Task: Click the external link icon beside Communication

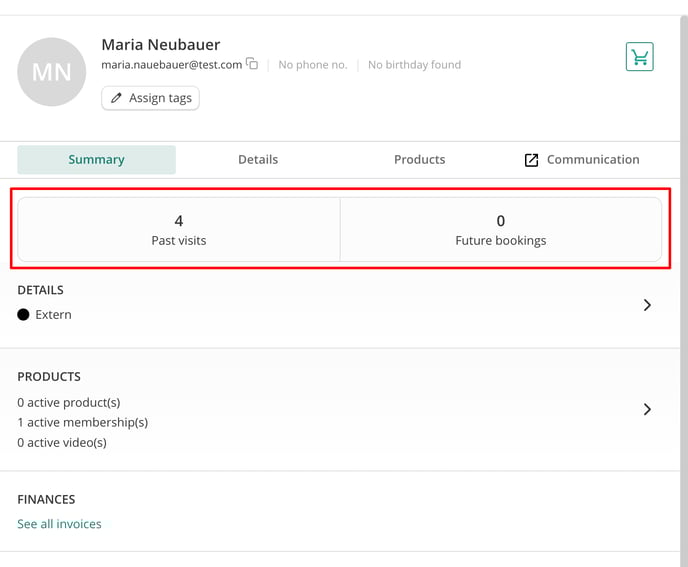Action: point(531,160)
